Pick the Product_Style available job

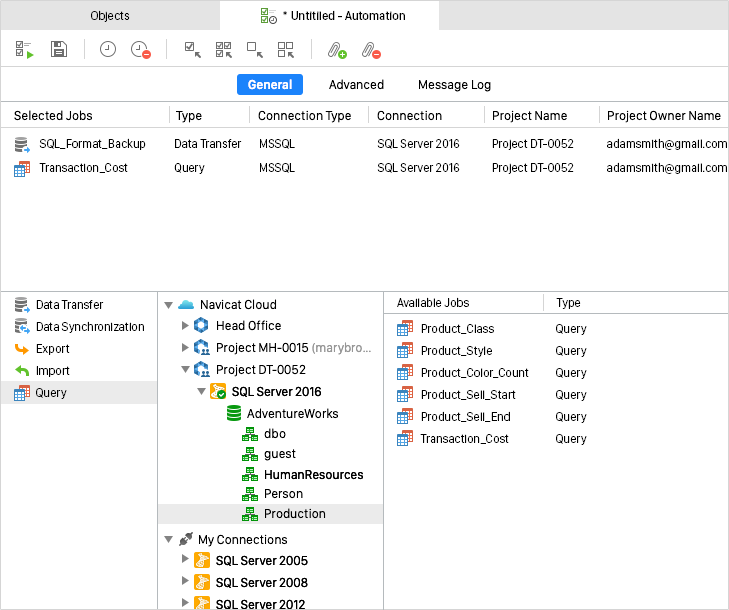(x=556, y=351)
